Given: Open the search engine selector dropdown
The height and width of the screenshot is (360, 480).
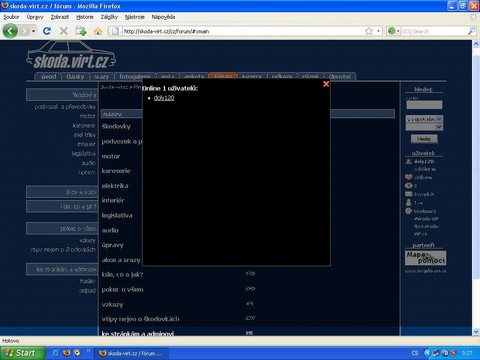Looking at the screenshot, I should tap(394, 31).
